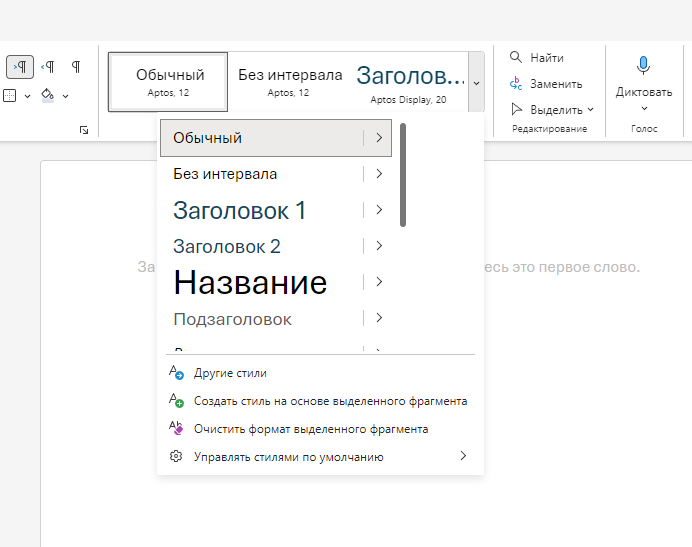Viewport: 692px width, 547px height.
Task: Click Очистить формат выделенного фрагмента
Action: click(310, 429)
